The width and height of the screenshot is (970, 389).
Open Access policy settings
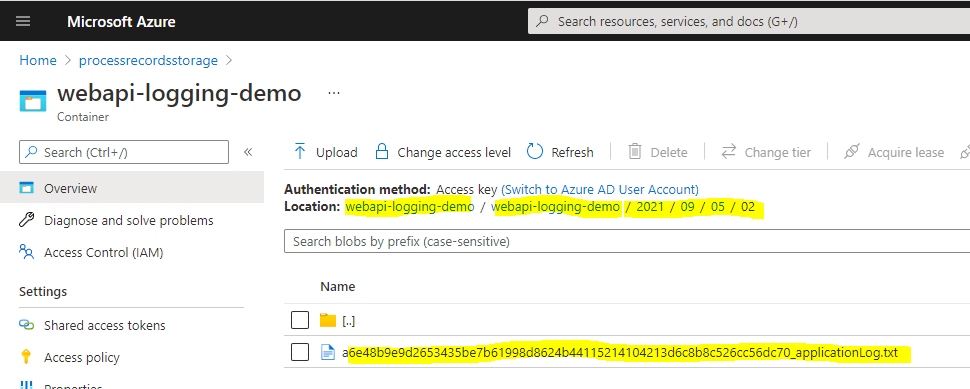82,357
